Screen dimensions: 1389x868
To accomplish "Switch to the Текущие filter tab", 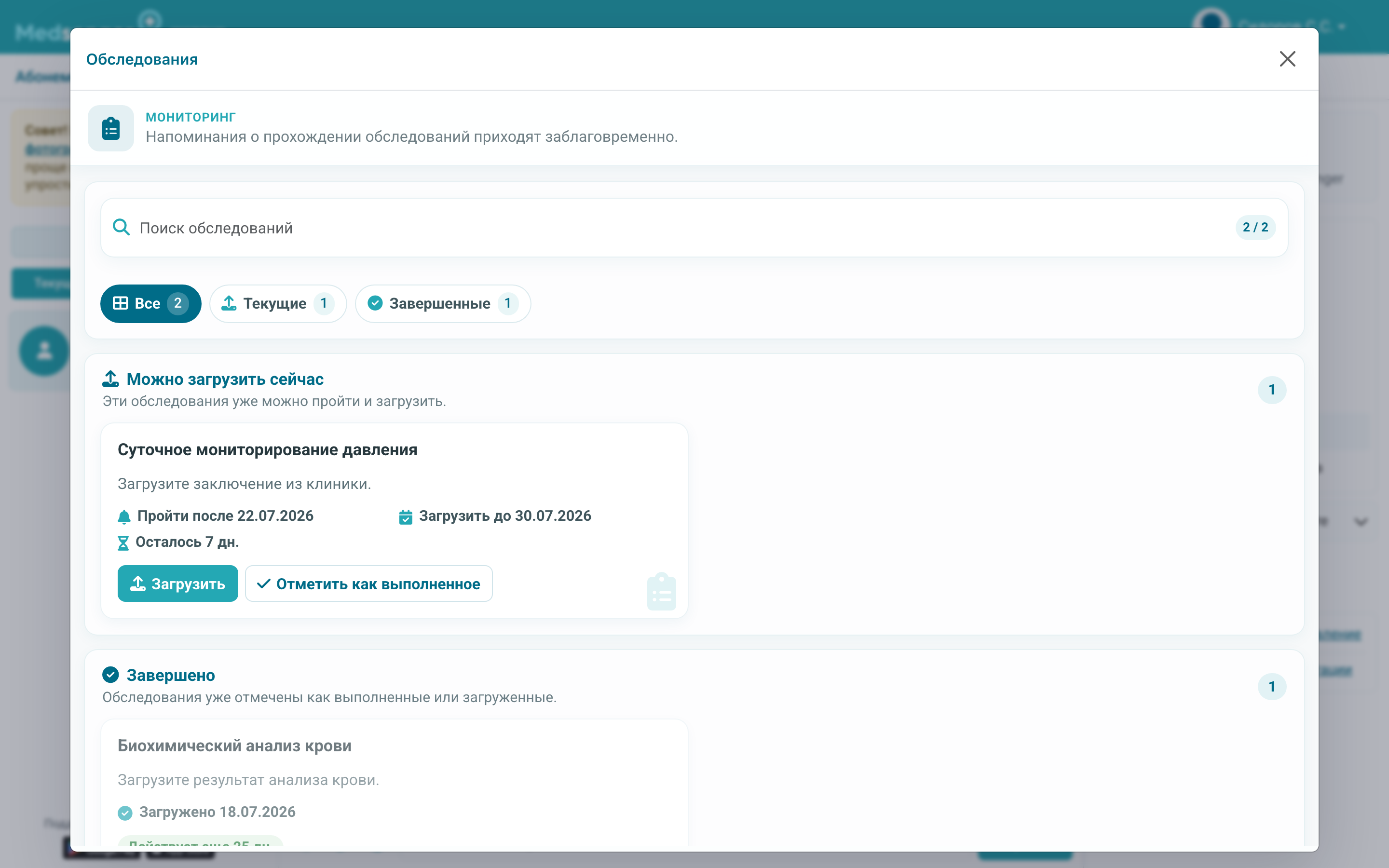I will [x=278, y=303].
